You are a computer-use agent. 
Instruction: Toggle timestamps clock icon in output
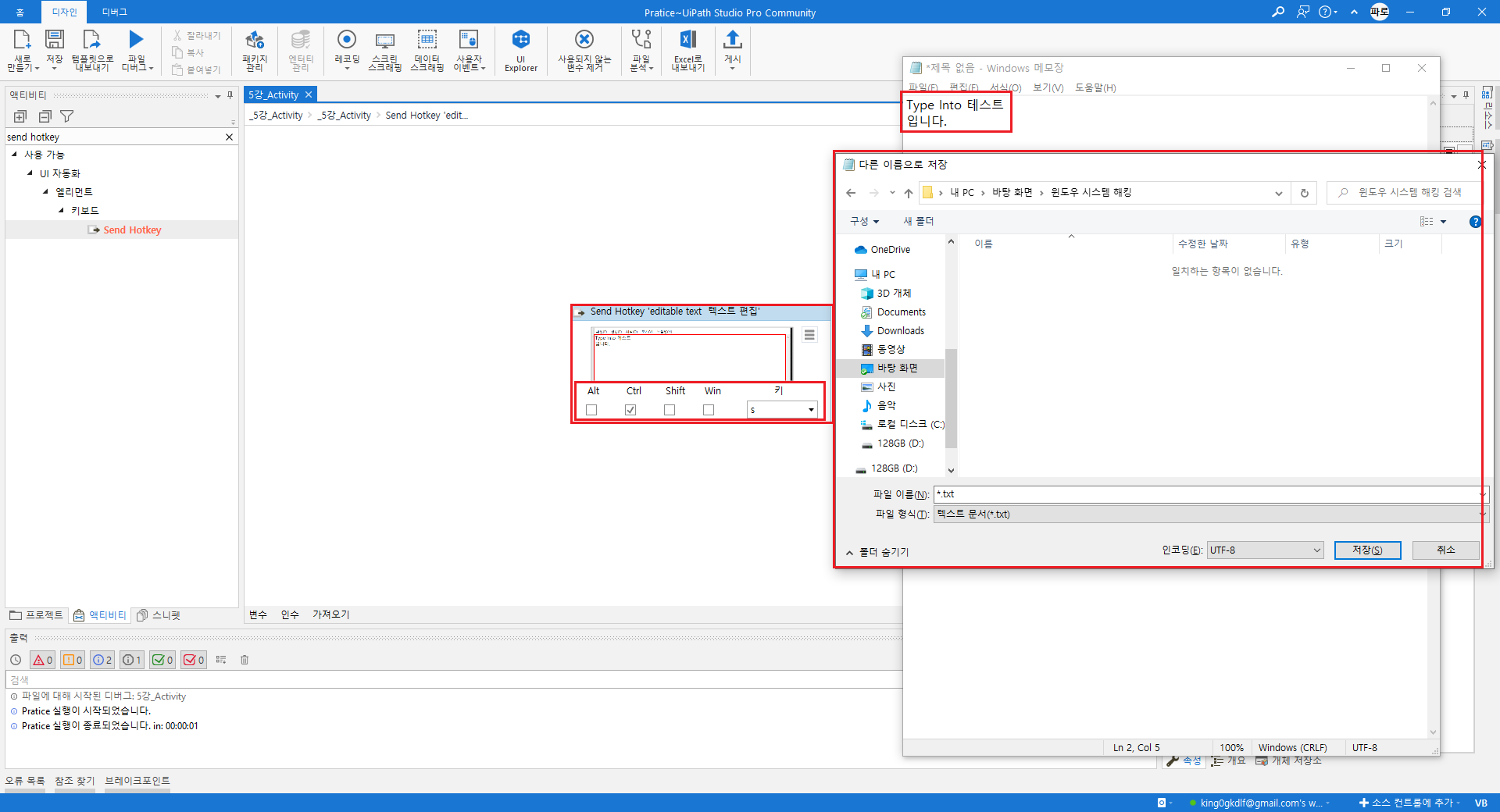[16, 660]
